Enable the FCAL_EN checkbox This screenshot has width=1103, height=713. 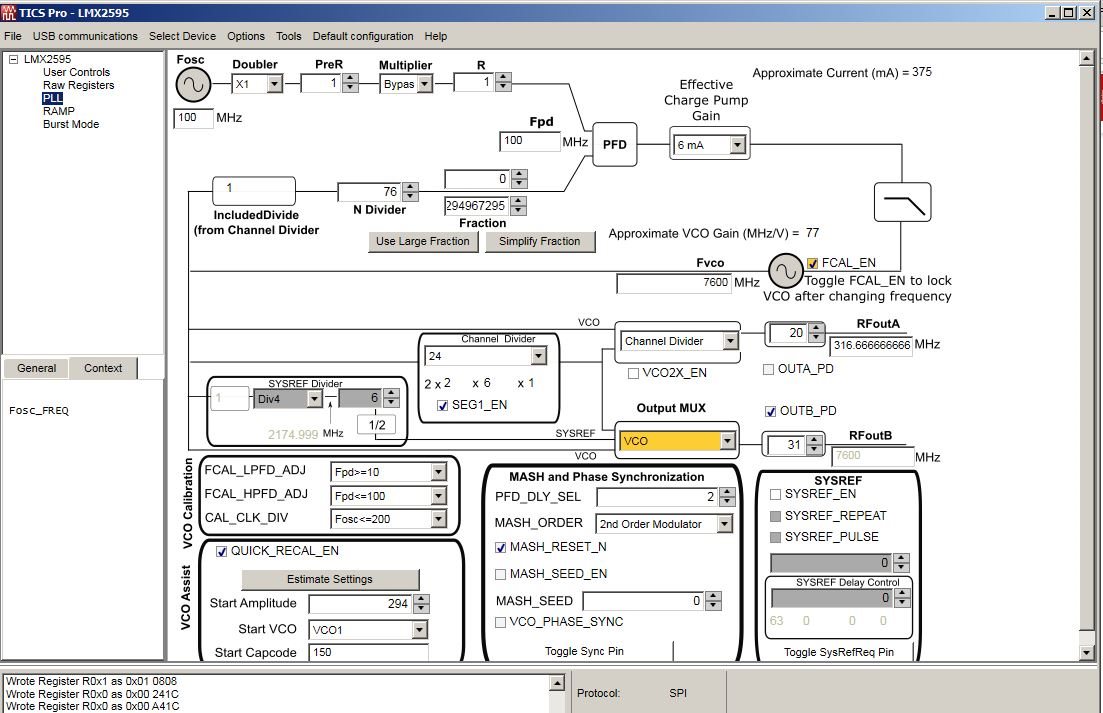pos(812,264)
